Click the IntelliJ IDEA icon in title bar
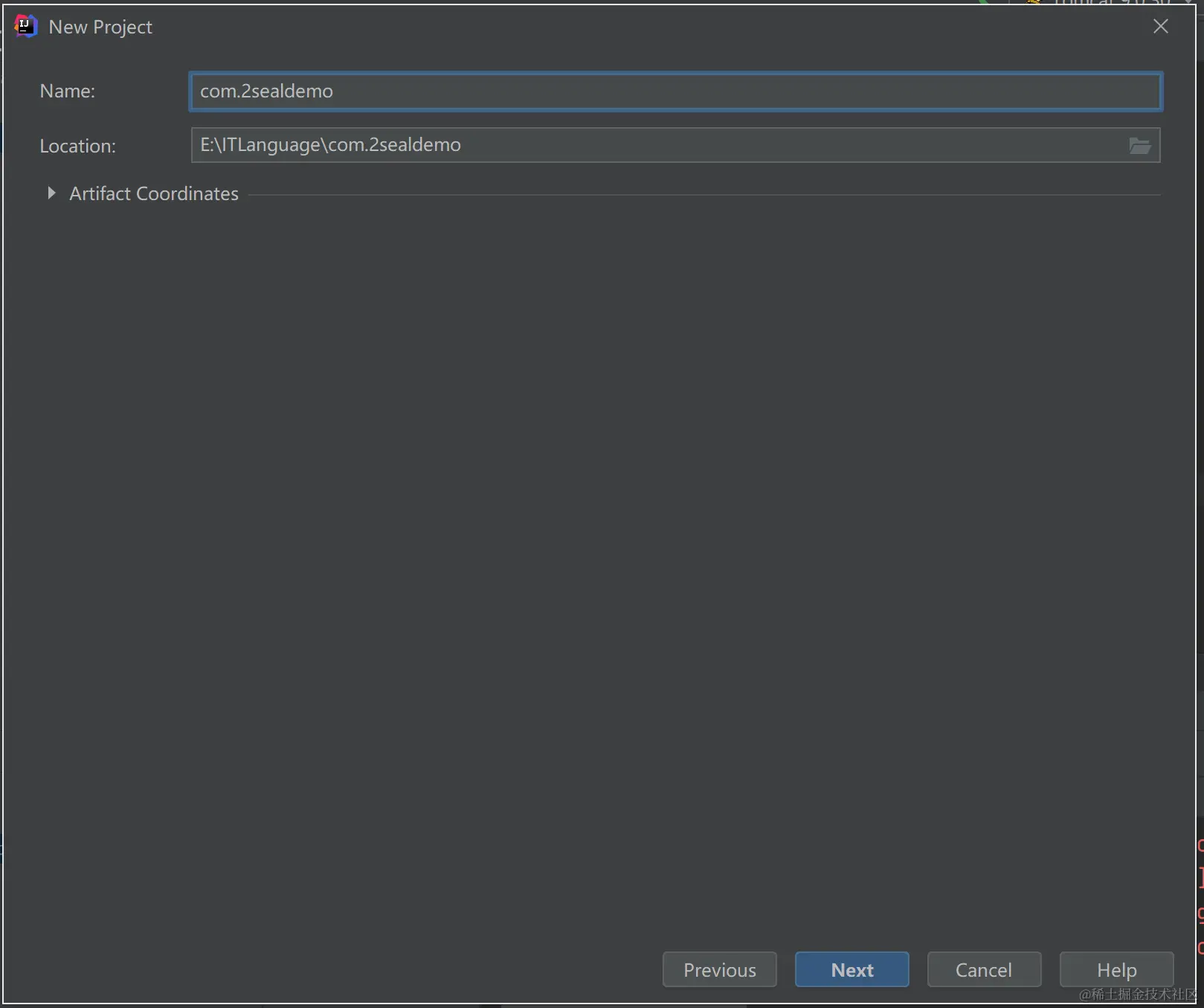The width and height of the screenshot is (1204, 1008). pyautogui.click(x=25, y=26)
